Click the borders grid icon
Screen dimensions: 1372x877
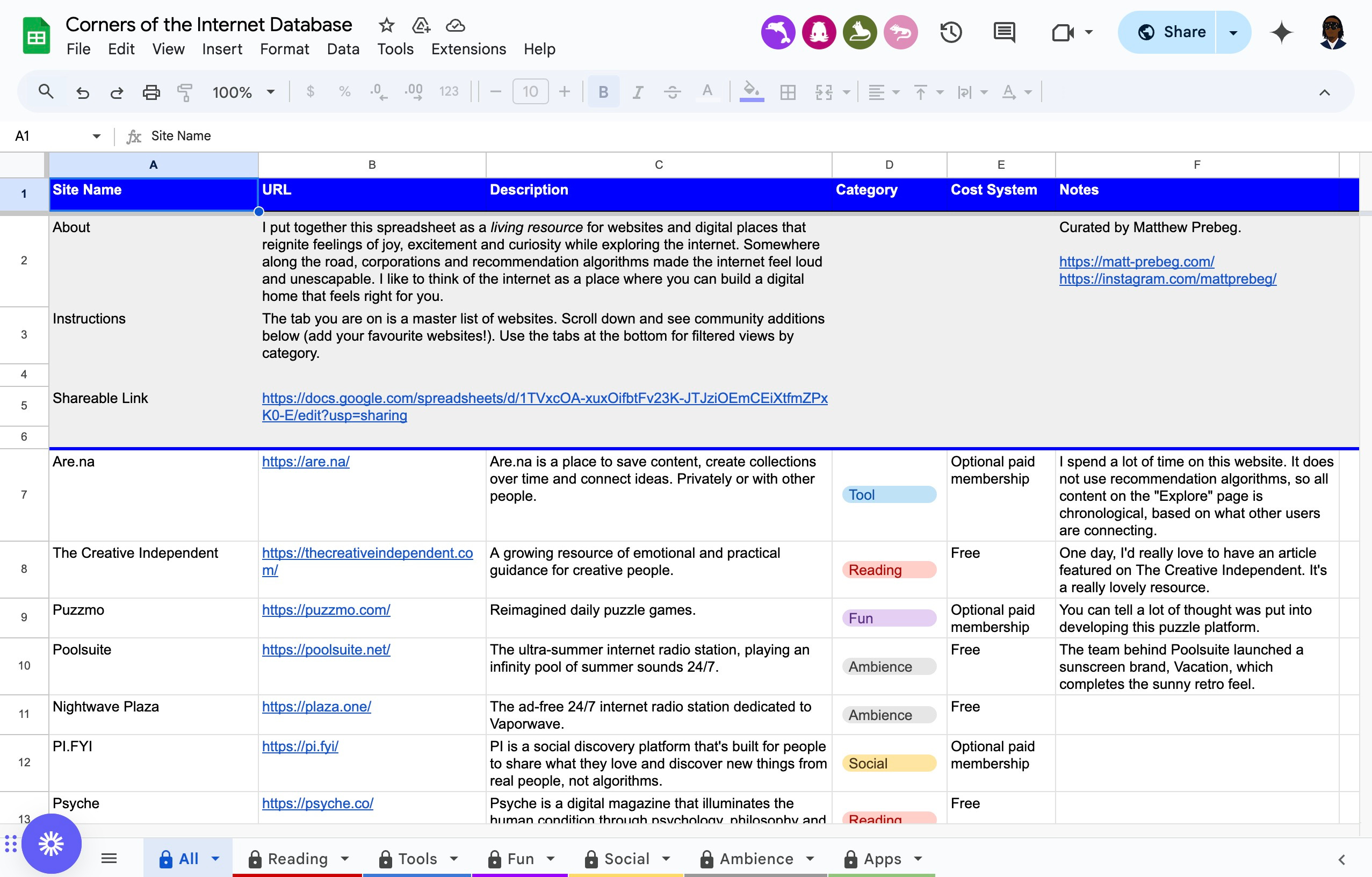coord(788,92)
